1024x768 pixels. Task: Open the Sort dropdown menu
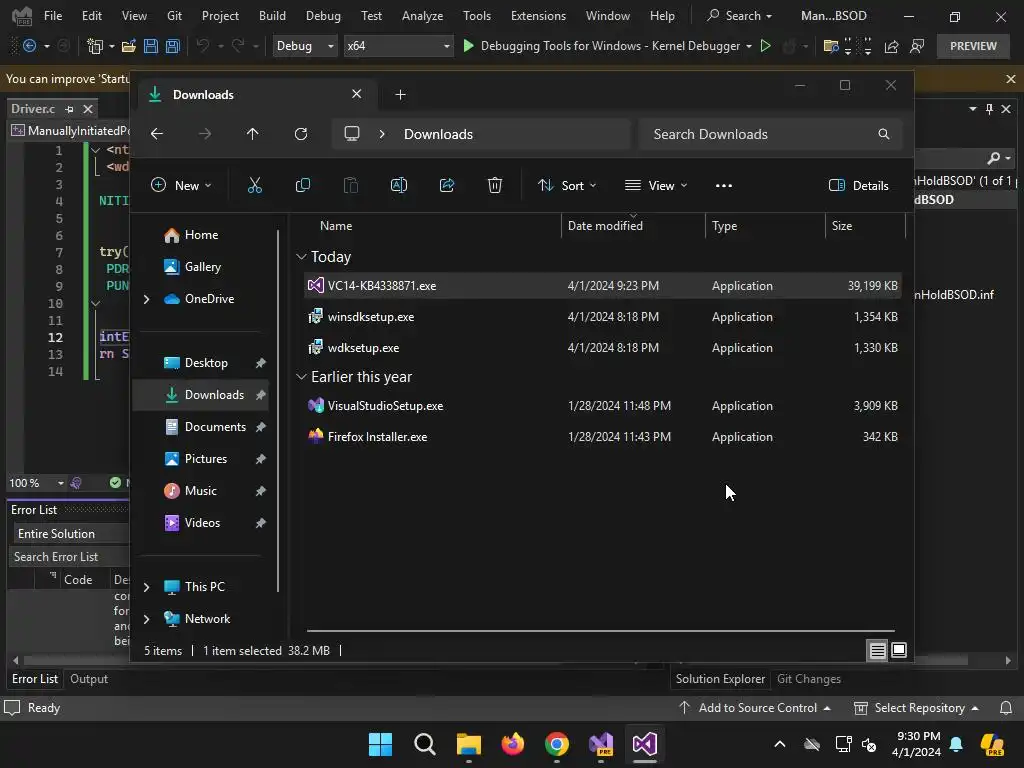coord(567,185)
